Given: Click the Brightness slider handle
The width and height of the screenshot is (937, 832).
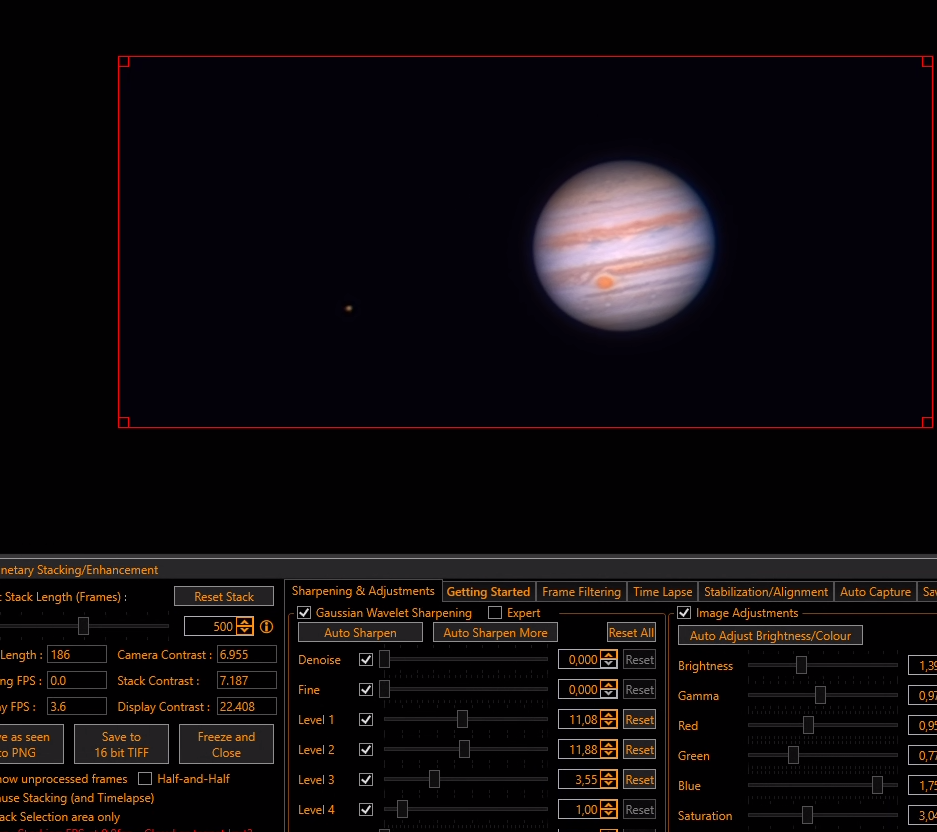Looking at the screenshot, I should (x=801, y=665).
